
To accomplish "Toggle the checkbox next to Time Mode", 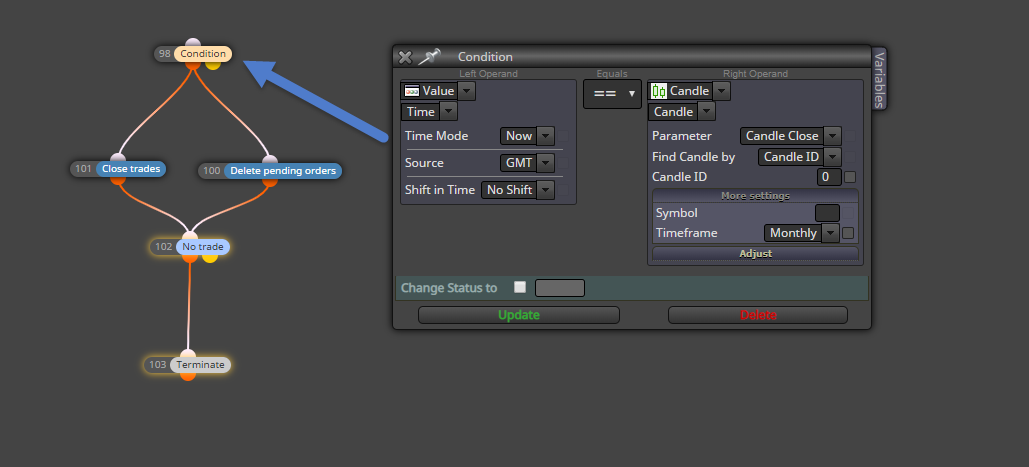I will coord(563,136).
